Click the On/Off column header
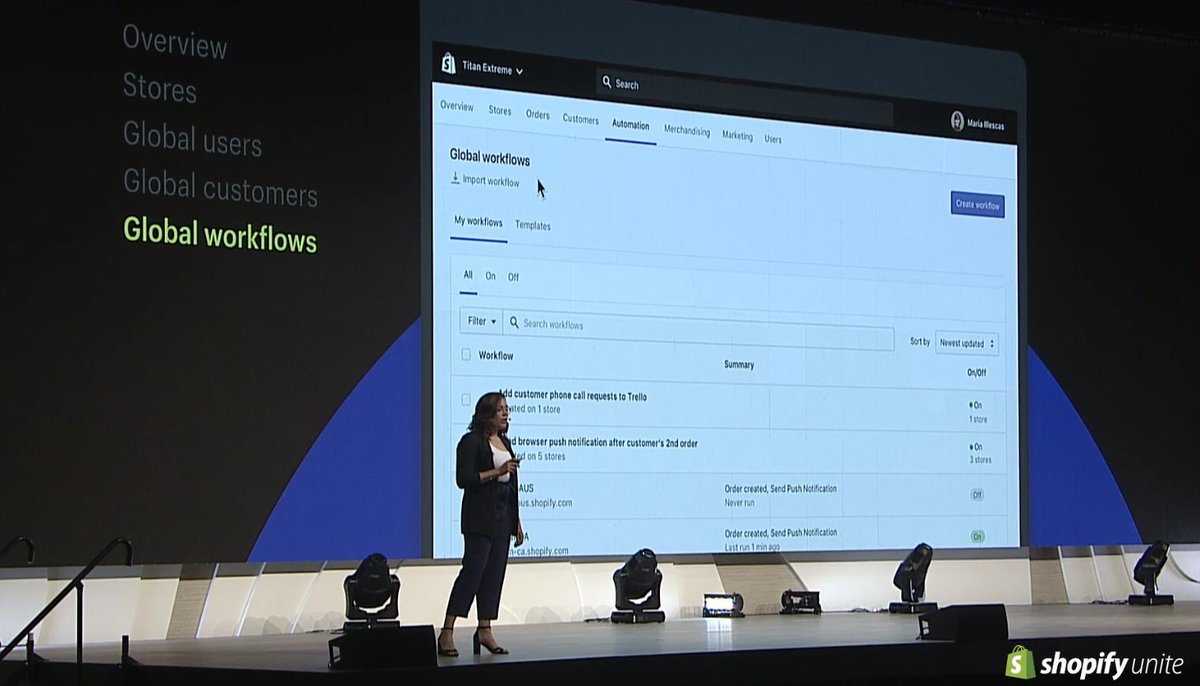 [977, 372]
